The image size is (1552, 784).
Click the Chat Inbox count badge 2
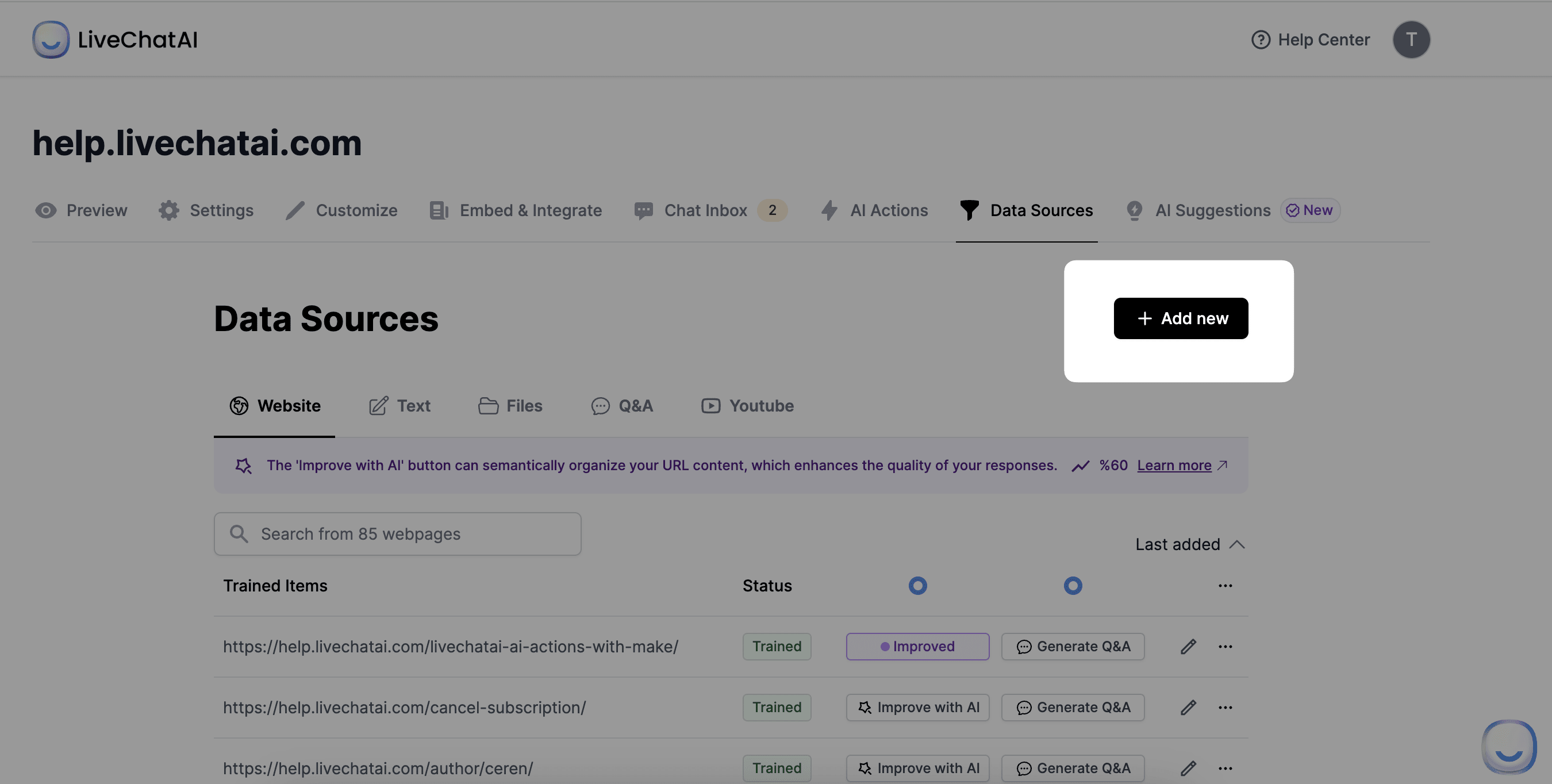772,210
